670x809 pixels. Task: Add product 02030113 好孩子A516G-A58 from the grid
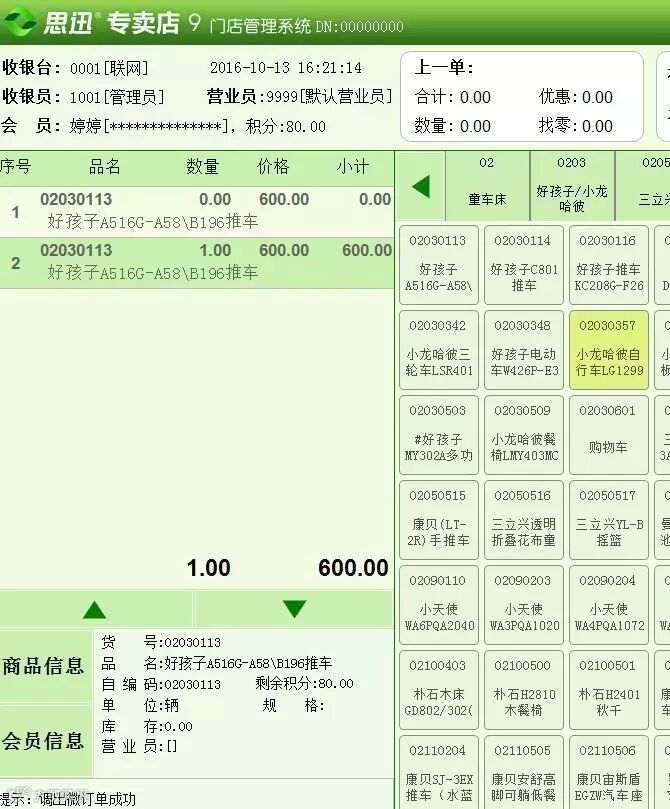pyautogui.click(x=438, y=265)
